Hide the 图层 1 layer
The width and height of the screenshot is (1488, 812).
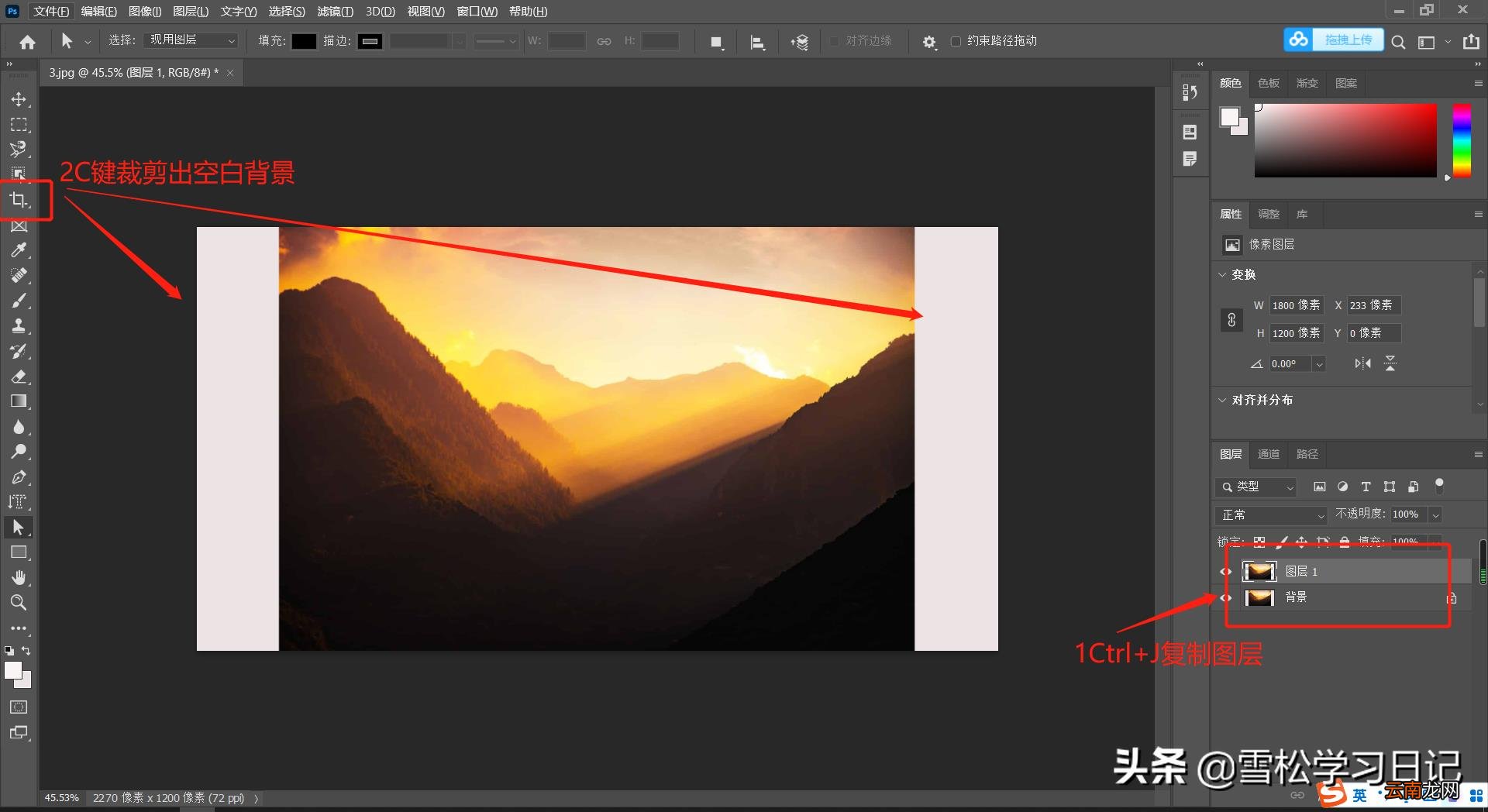tap(1226, 572)
